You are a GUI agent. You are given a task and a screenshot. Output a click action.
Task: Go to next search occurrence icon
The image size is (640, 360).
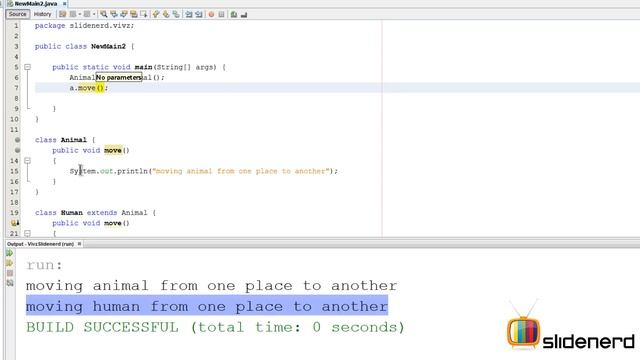[124, 14]
